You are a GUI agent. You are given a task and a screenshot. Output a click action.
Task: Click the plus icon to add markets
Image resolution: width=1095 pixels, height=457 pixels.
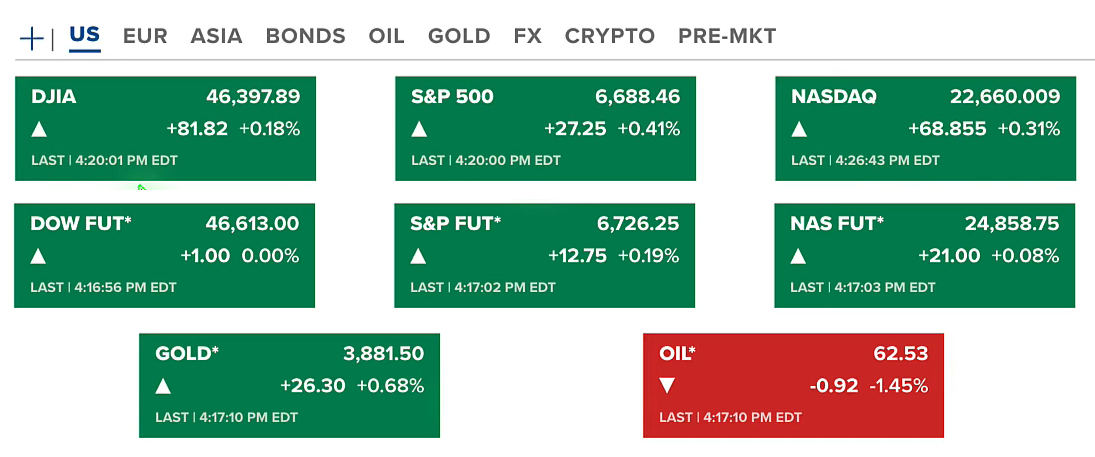[x=32, y=38]
